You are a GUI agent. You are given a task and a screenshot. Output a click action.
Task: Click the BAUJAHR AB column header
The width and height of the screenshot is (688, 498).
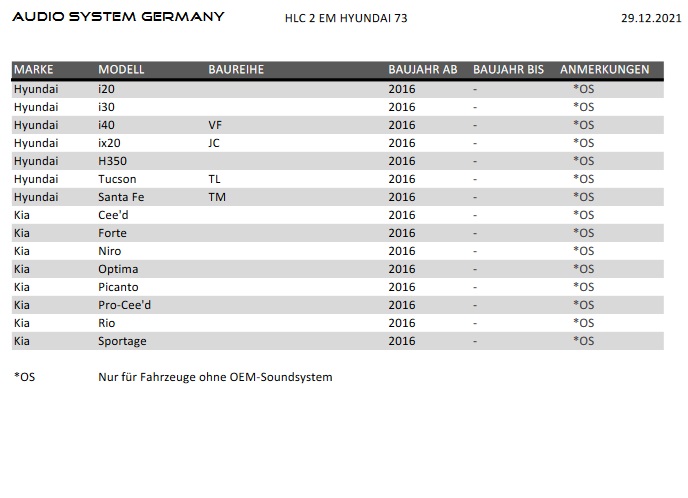click(x=423, y=70)
